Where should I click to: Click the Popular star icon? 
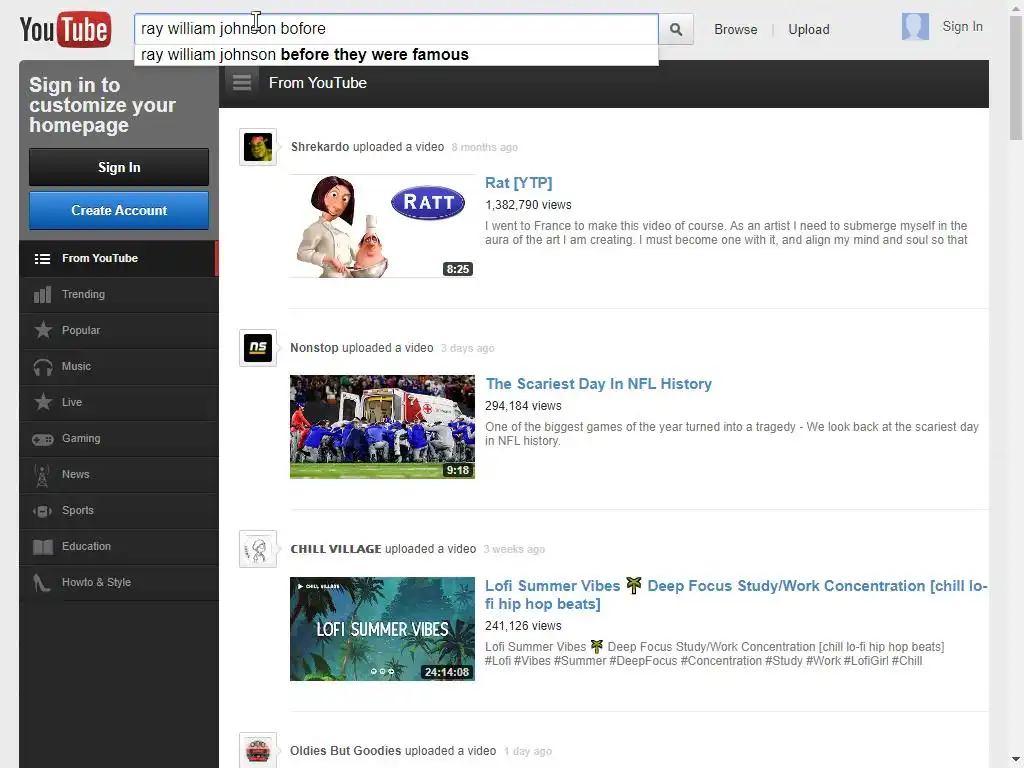coord(43,330)
